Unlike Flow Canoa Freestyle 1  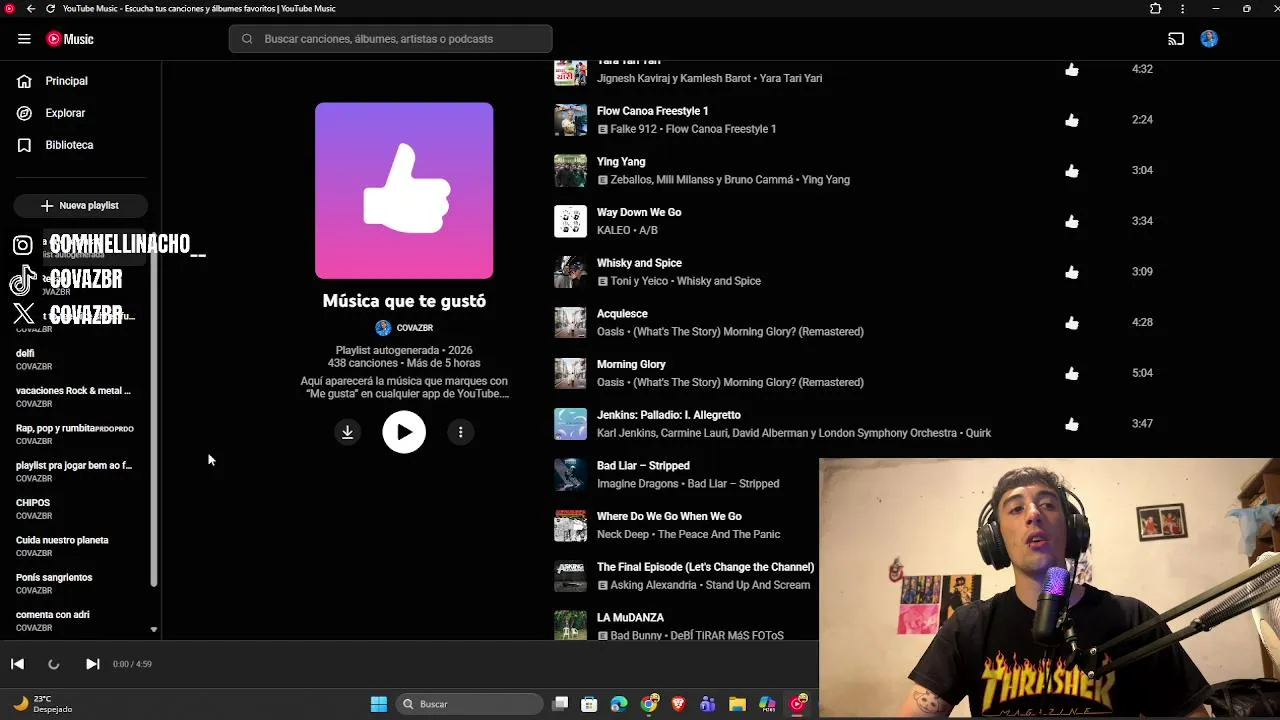[1072, 120]
